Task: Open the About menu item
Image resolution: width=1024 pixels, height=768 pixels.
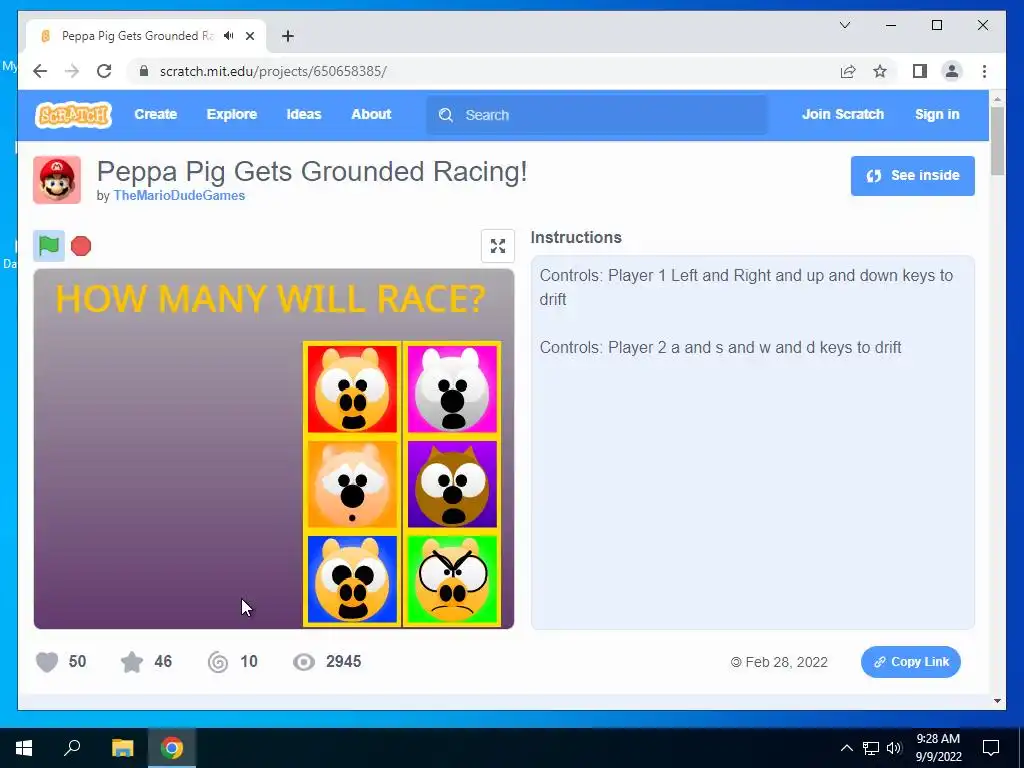Action: 371,114
